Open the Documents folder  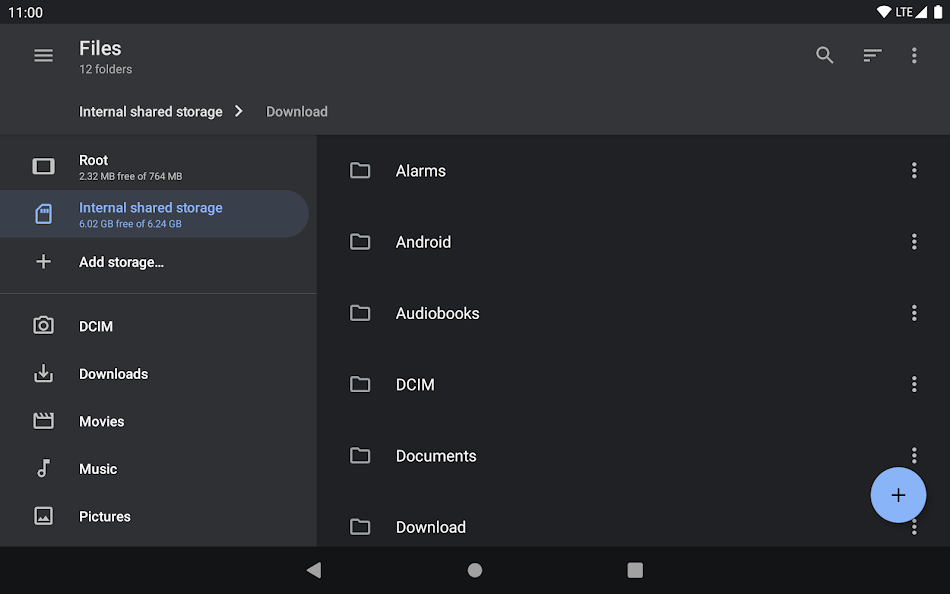coord(436,456)
